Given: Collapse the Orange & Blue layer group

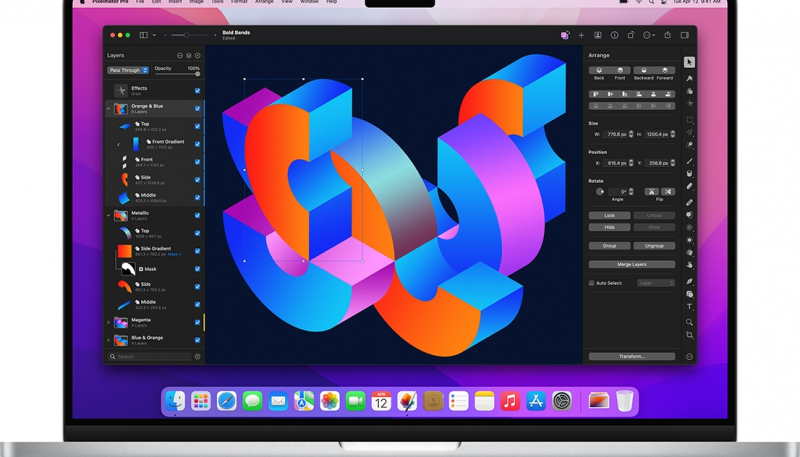Looking at the screenshot, I should [109, 108].
